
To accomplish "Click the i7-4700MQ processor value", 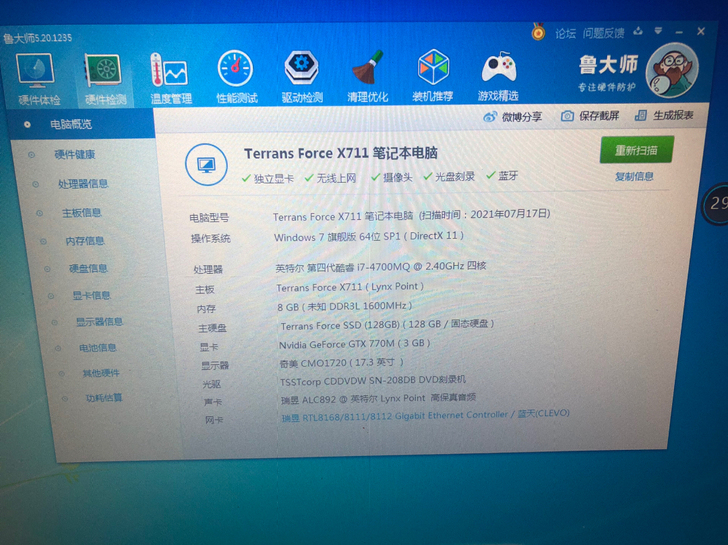I will (x=381, y=266).
